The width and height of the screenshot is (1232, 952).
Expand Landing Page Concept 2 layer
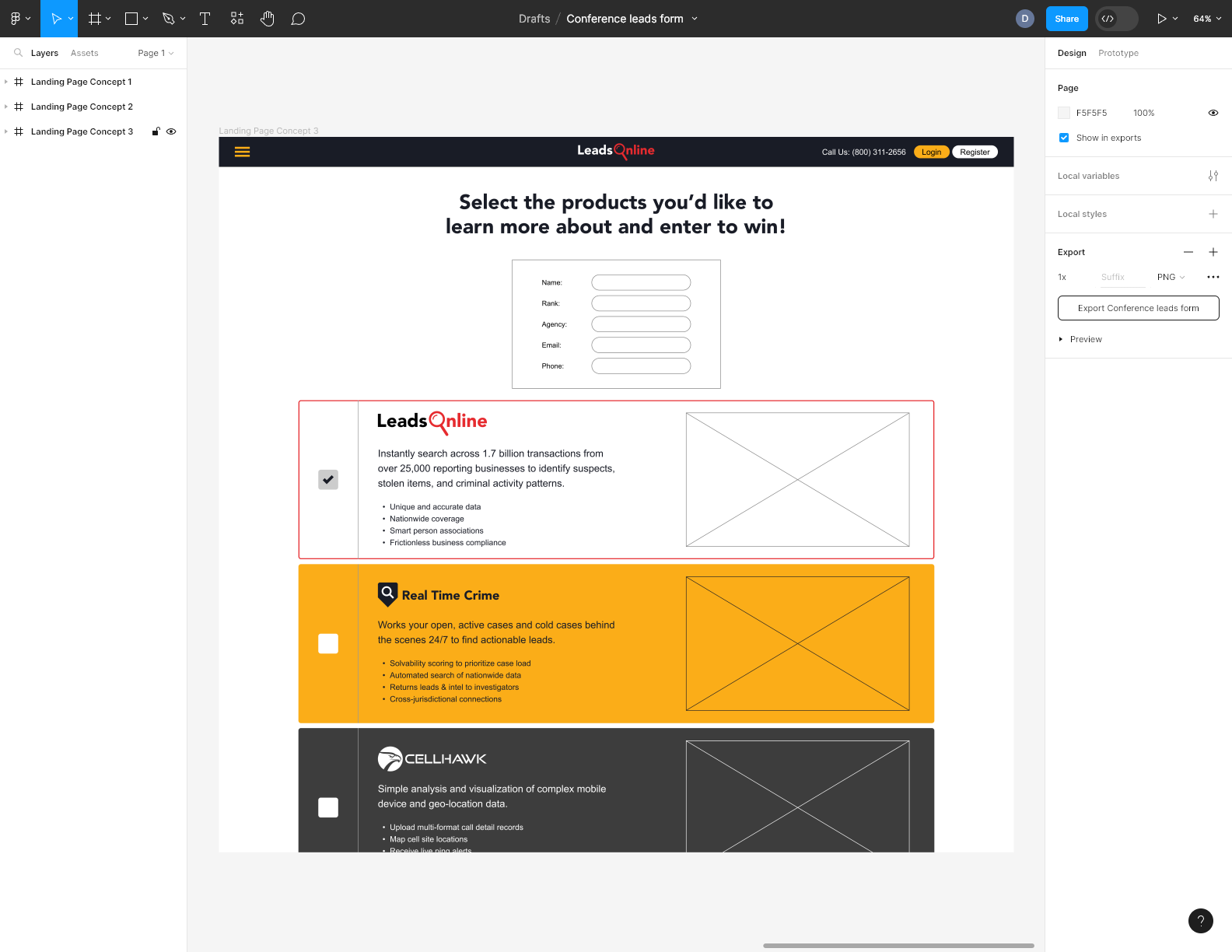click(x=6, y=107)
